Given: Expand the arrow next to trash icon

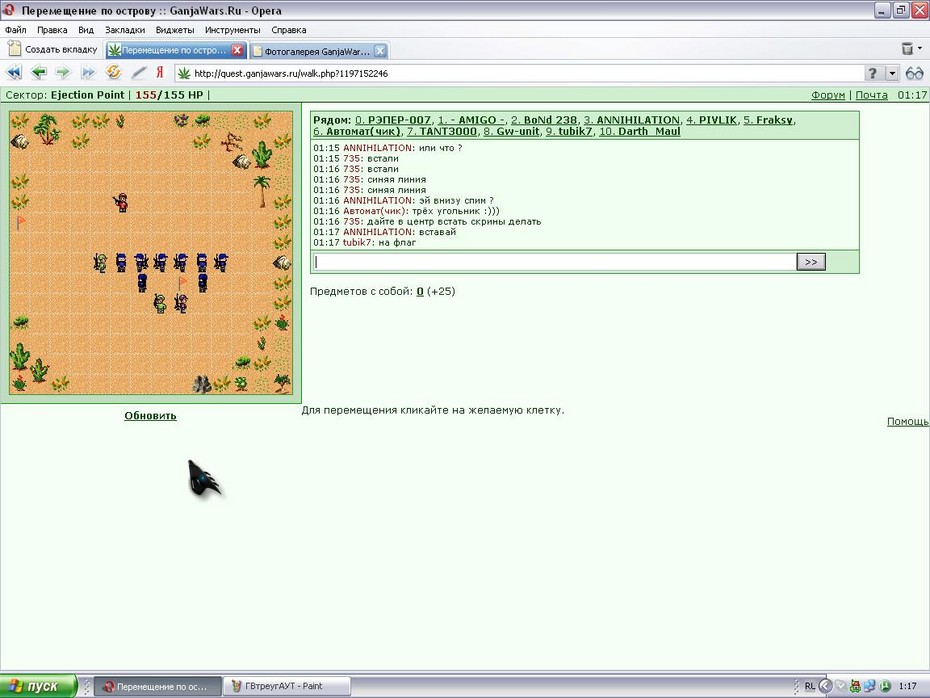Looking at the screenshot, I should tap(920, 48).
